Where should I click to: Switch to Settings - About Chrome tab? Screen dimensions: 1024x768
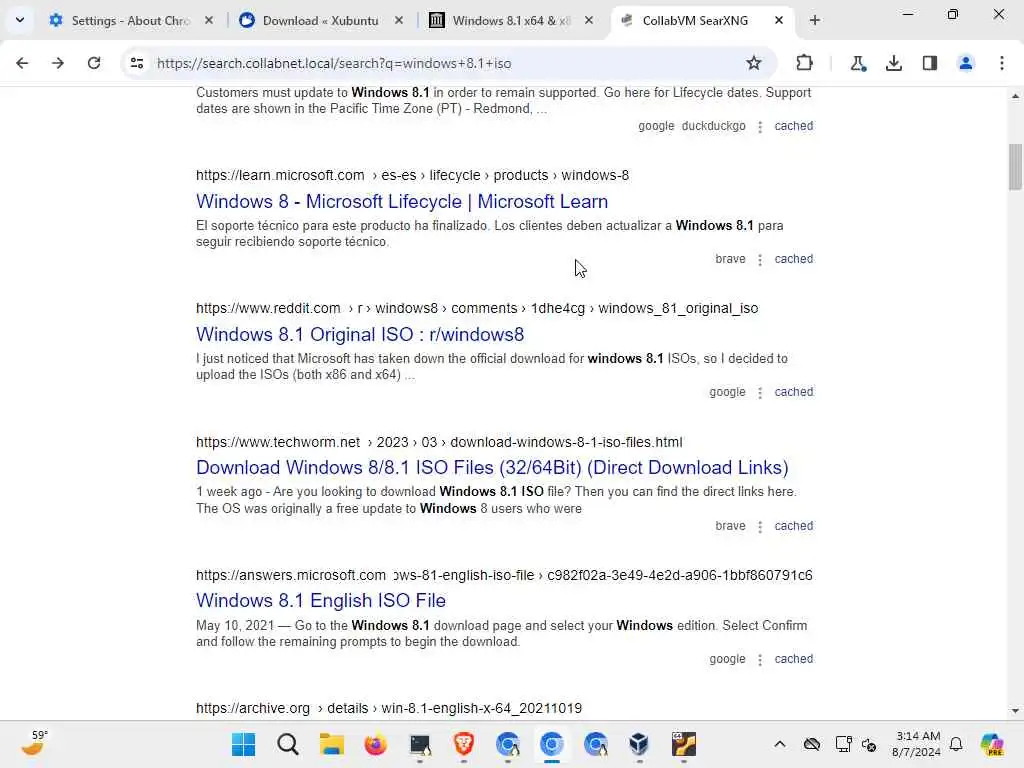(131, 21)
